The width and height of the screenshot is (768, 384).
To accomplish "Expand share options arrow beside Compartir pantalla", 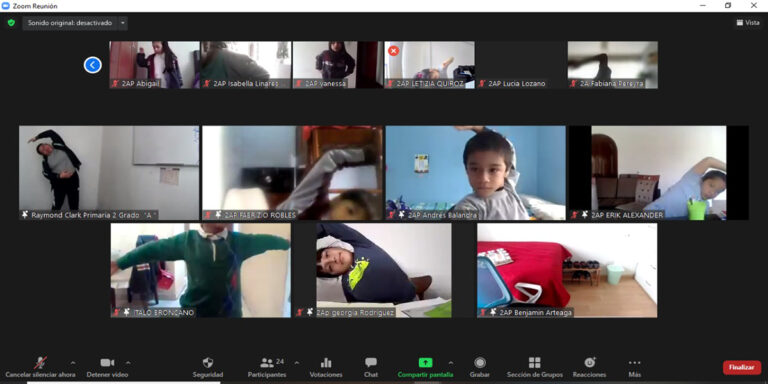I will 451,363.
